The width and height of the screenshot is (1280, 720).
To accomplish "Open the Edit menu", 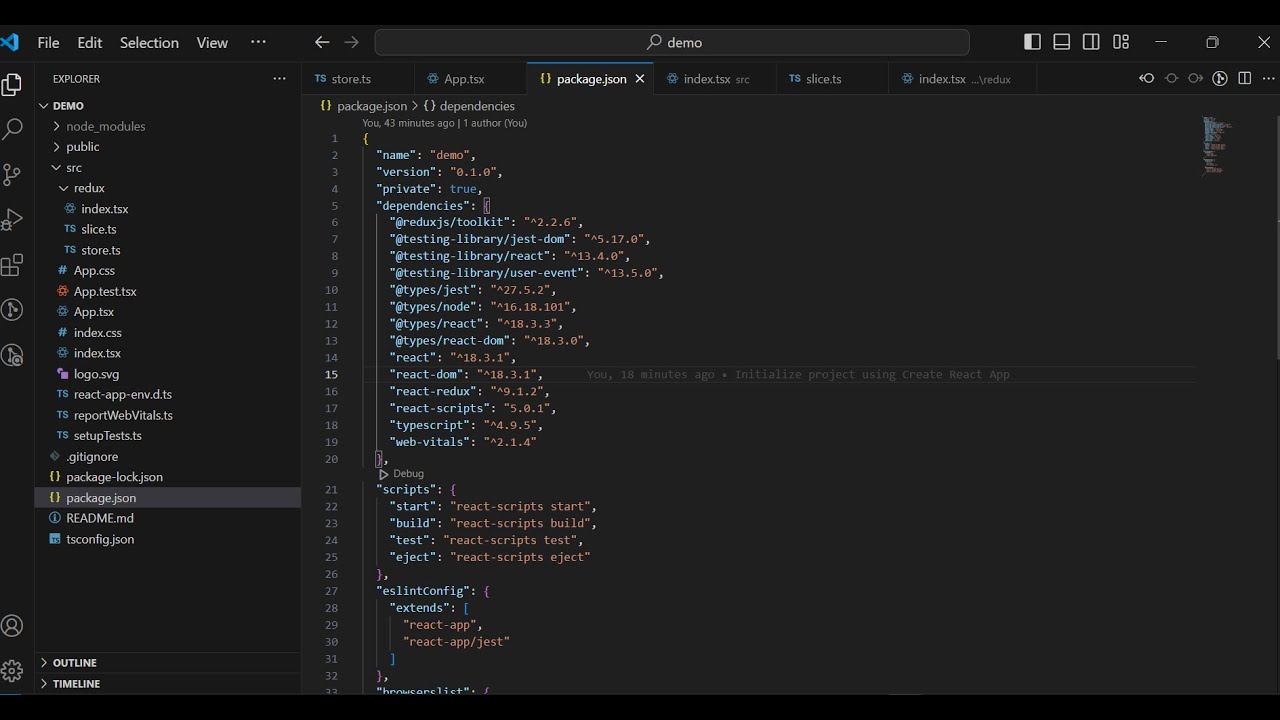I will click(x=90, y=42).
